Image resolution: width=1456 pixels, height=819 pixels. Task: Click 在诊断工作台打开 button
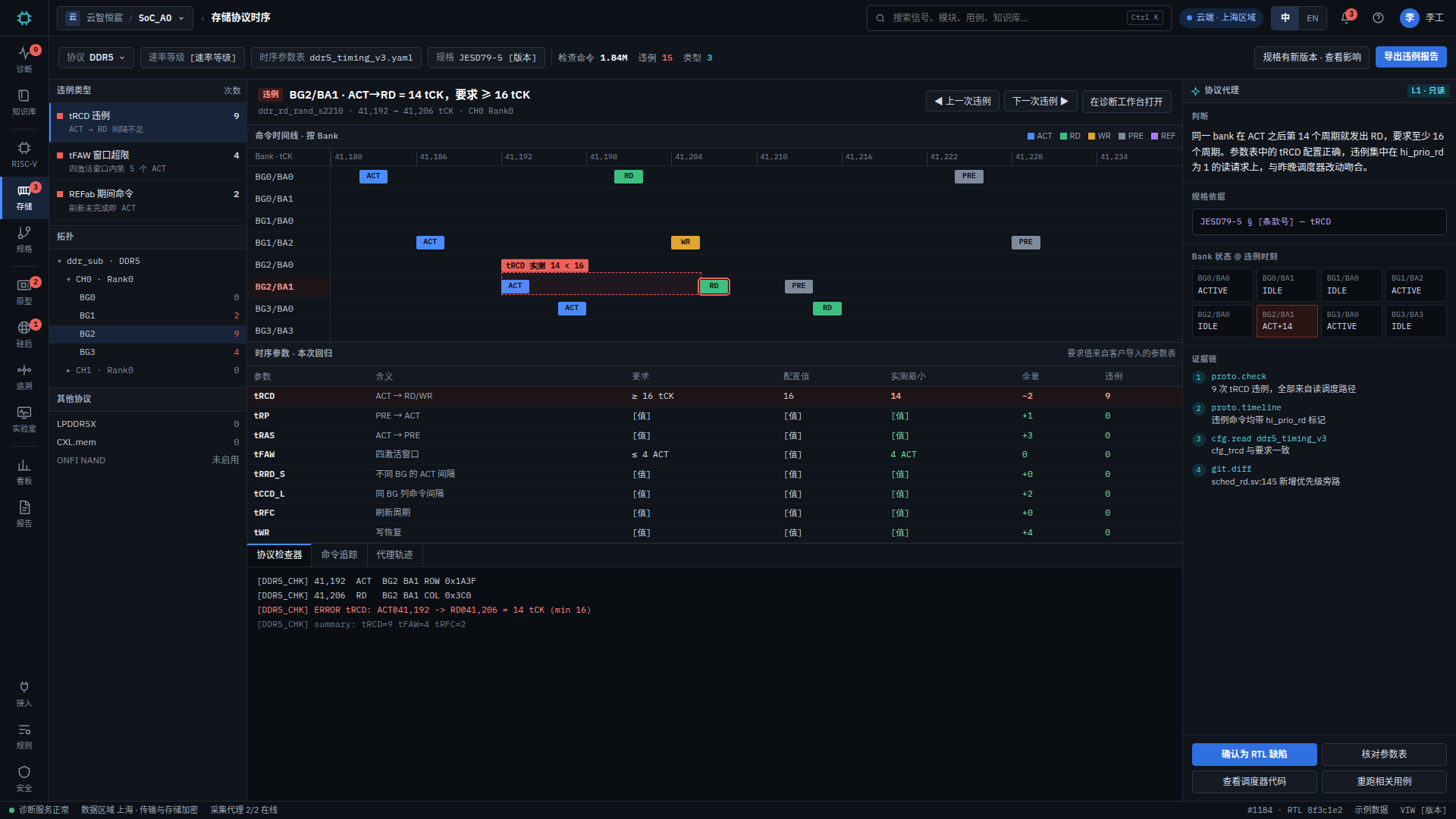pos(1126,102)
